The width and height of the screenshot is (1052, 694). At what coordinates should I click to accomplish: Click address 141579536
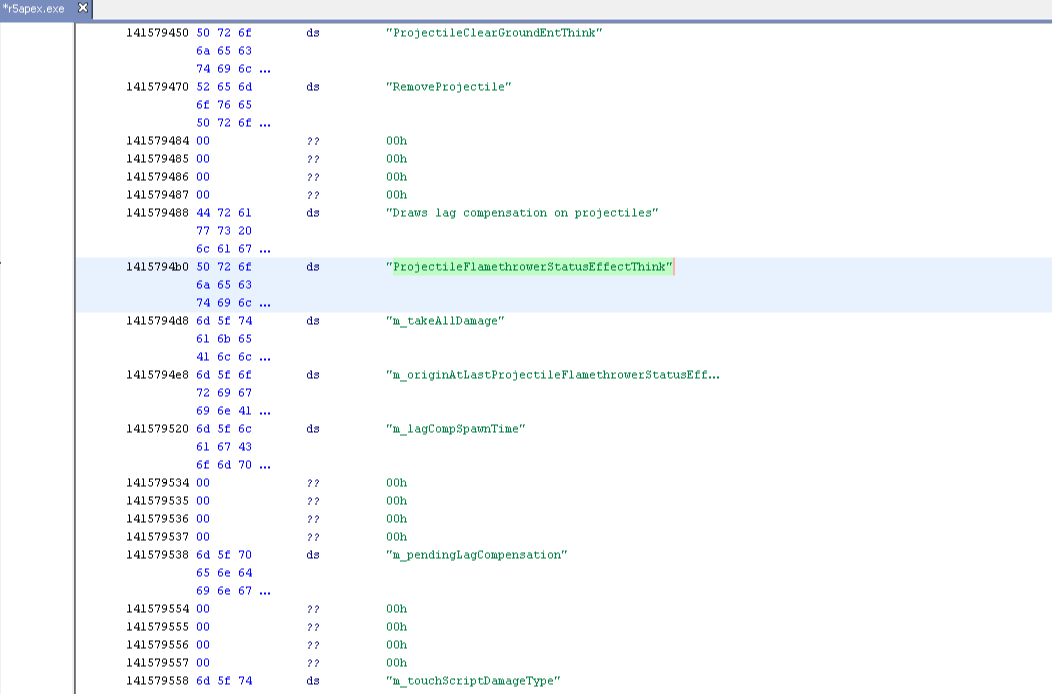coord(157,519)
